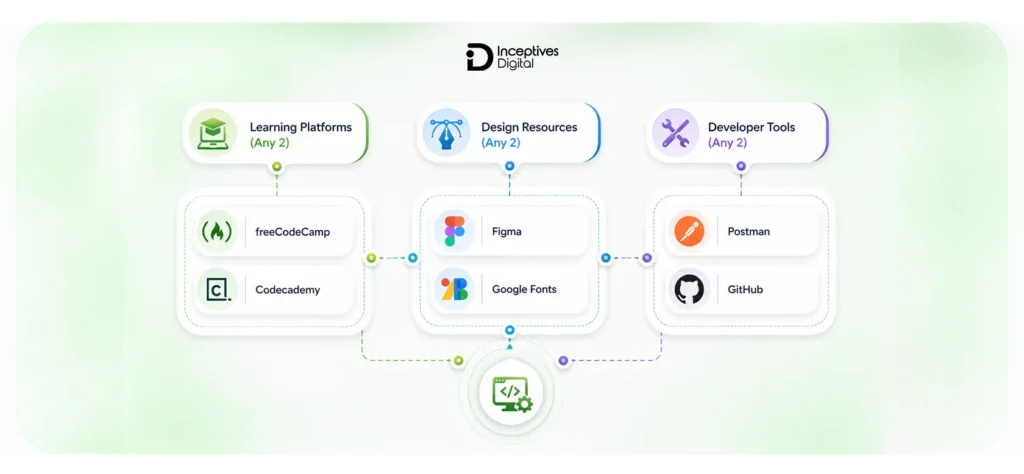Open the freeCodeCamp label

click(293, 232)
